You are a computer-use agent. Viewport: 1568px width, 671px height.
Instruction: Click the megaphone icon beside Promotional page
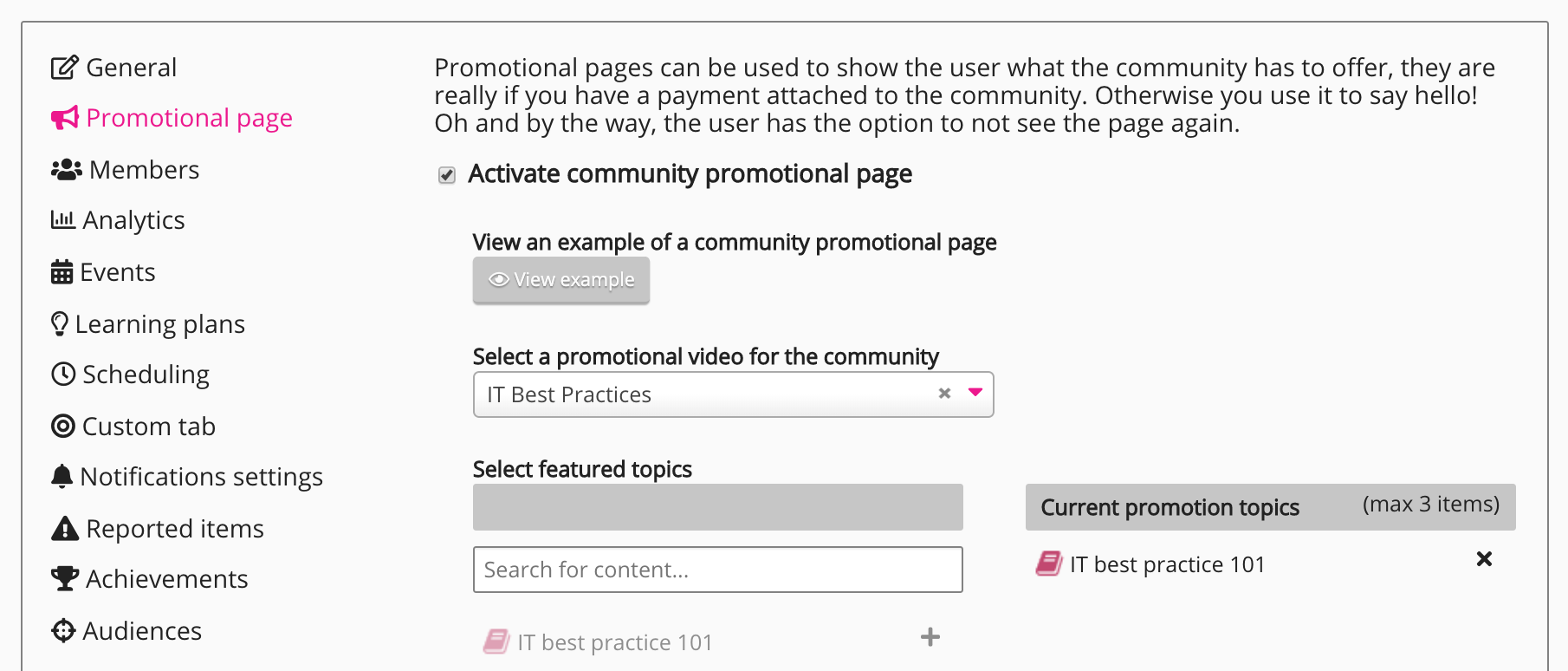[x=65, y=118]
